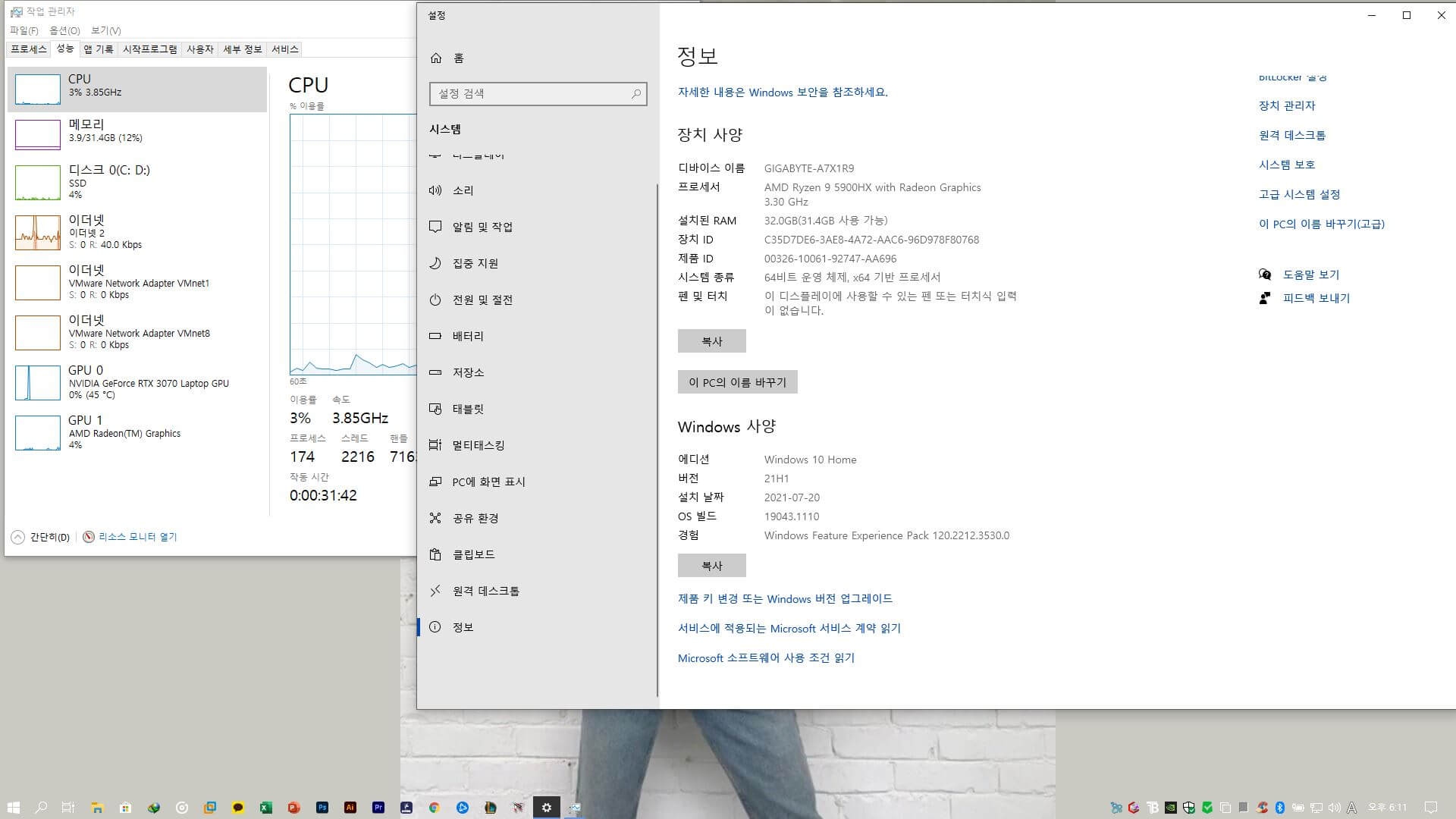Image resolution: width=1456 pixels, height=819 pixels.
Task: Open Windows Security shield tray icon
Action: click(x=1189, y=808)
